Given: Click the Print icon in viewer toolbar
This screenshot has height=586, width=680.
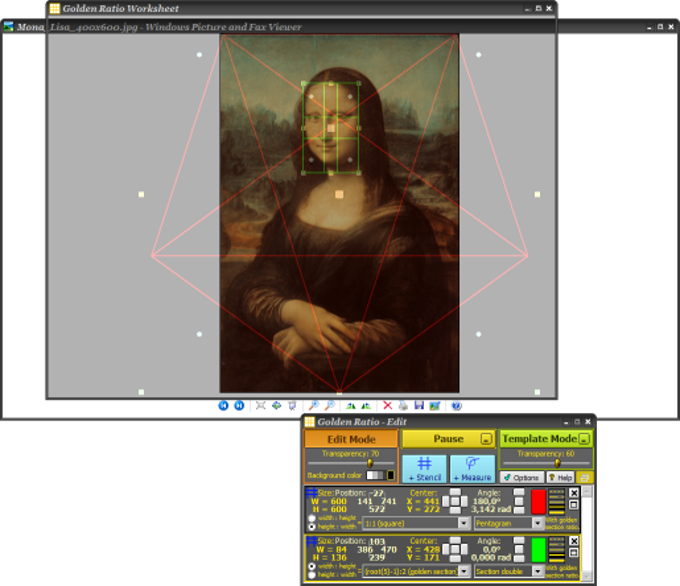Looking at the screenshot, I should pos(403,406).
